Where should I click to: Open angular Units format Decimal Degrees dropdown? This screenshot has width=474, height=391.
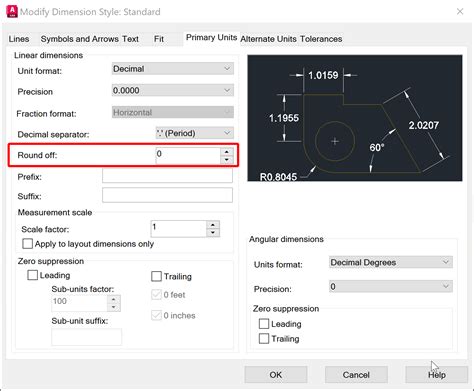click(x=391, y=262)
